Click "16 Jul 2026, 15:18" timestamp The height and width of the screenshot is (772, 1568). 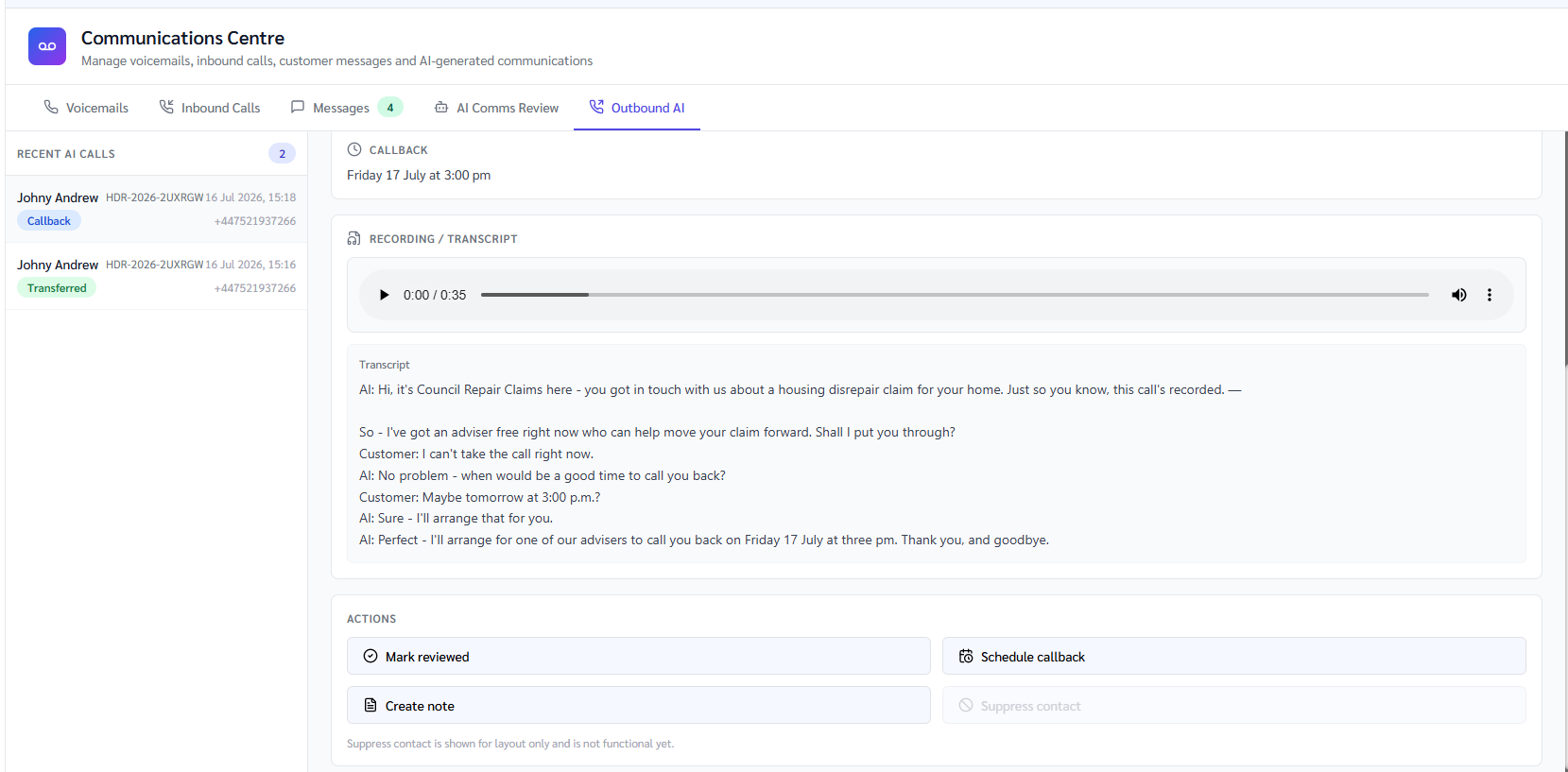point(250,197)
